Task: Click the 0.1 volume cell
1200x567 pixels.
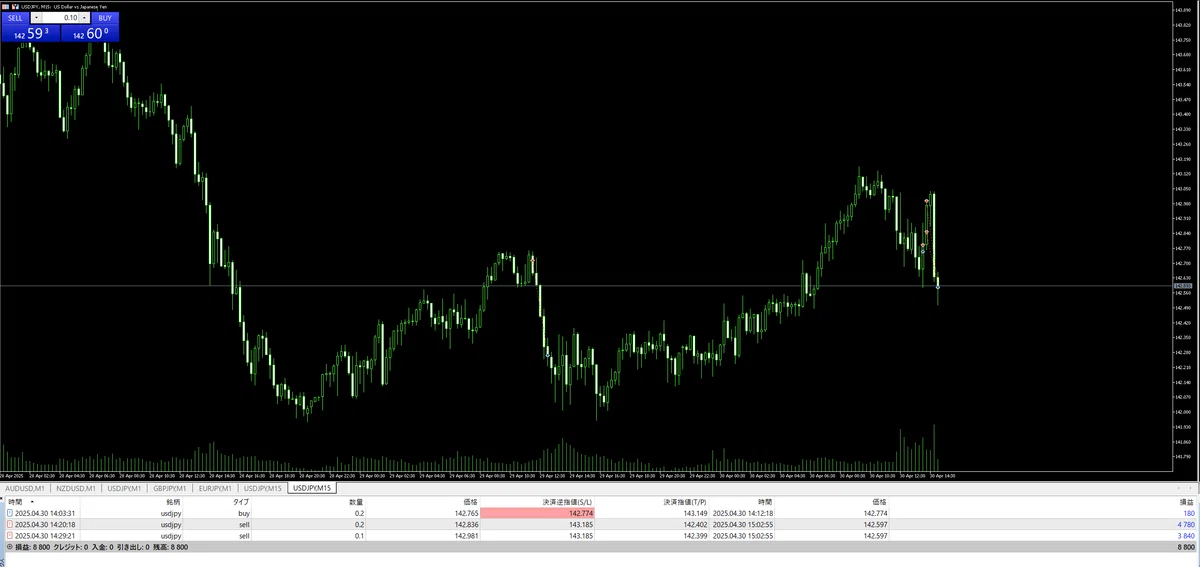Action: click(x=359, y=536)
